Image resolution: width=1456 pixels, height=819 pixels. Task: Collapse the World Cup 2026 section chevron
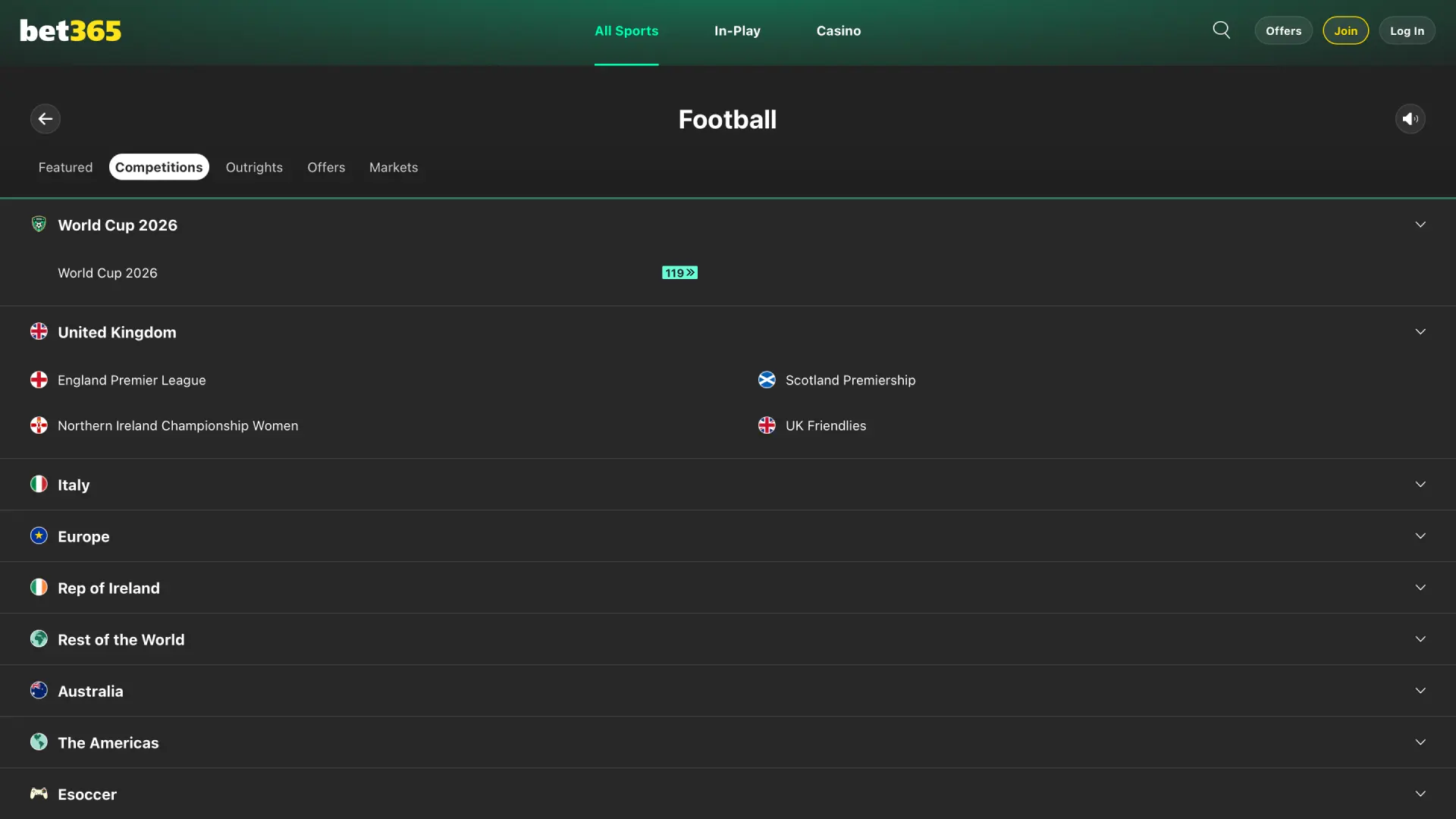pyautogui.click(x=1420, y=224)
